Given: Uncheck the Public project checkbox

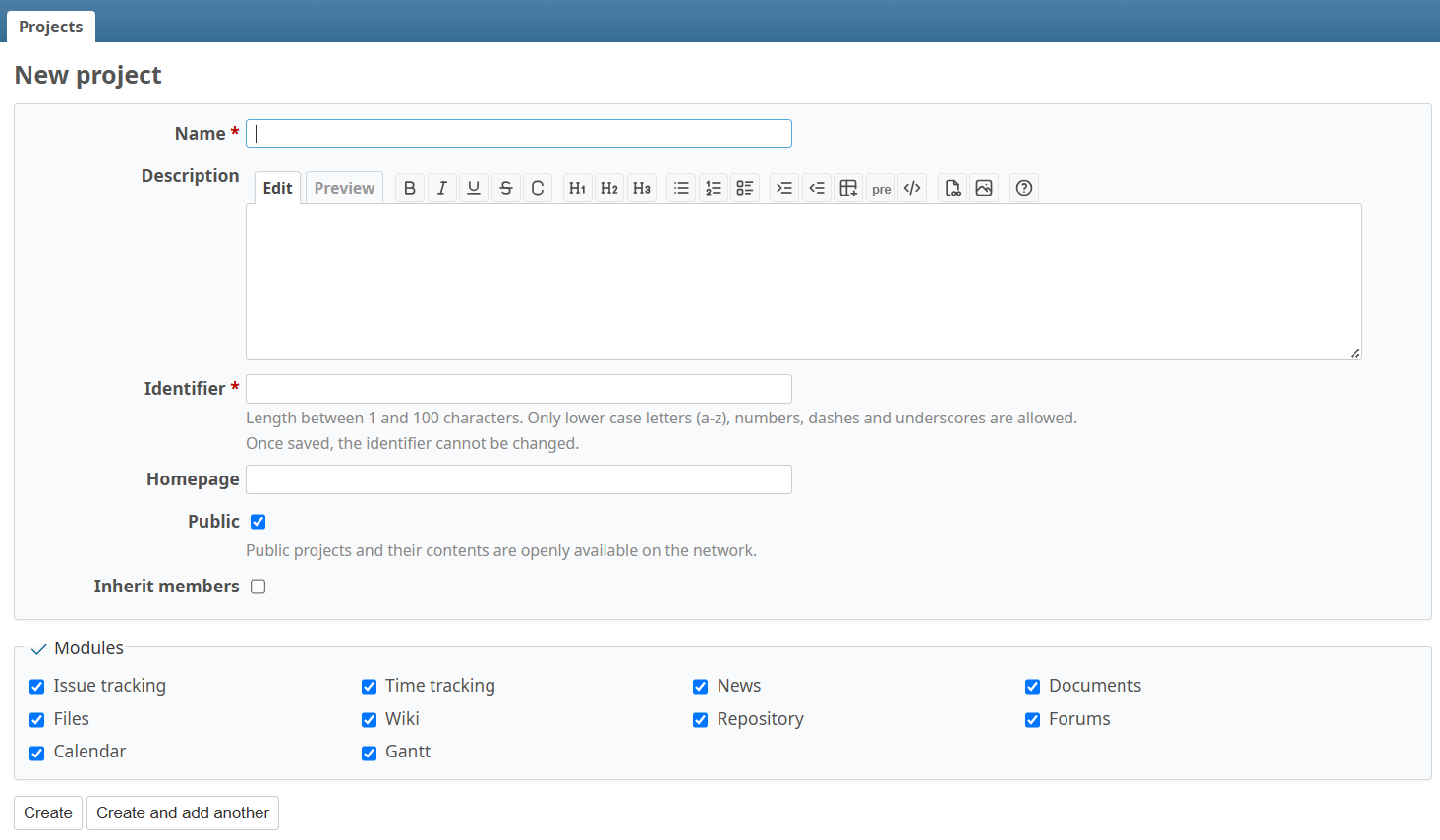Looking at the screenshot, I should (x=259, y=522).
